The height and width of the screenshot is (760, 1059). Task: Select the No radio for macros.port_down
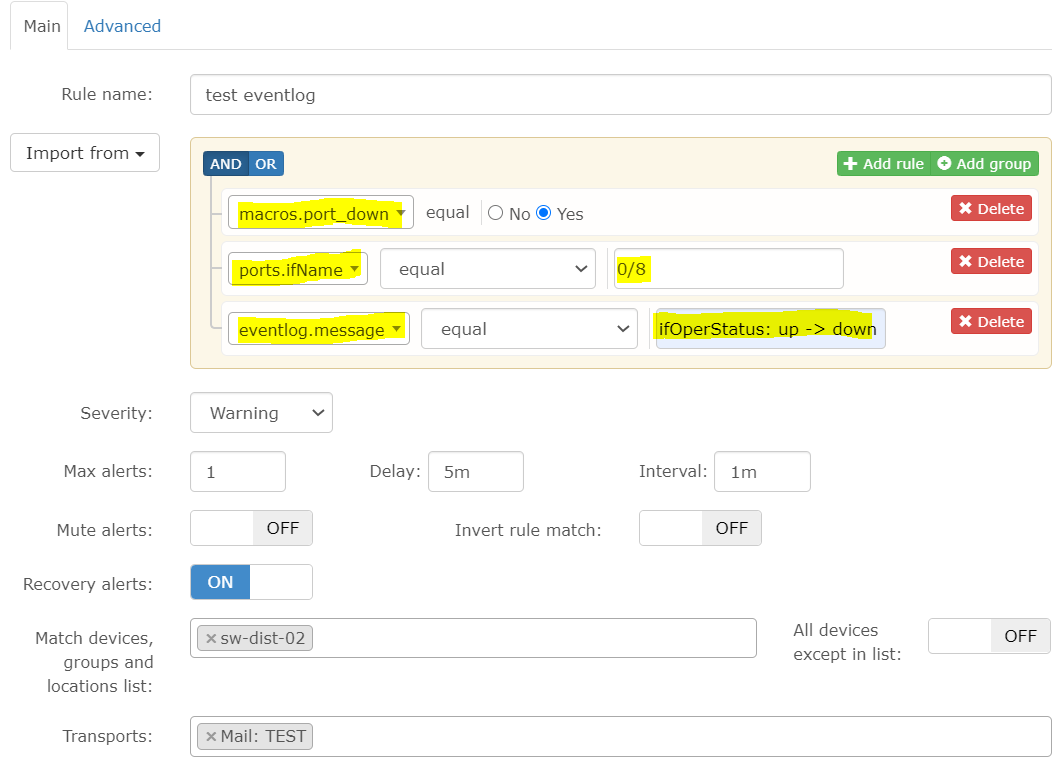[x=495, y=213]
